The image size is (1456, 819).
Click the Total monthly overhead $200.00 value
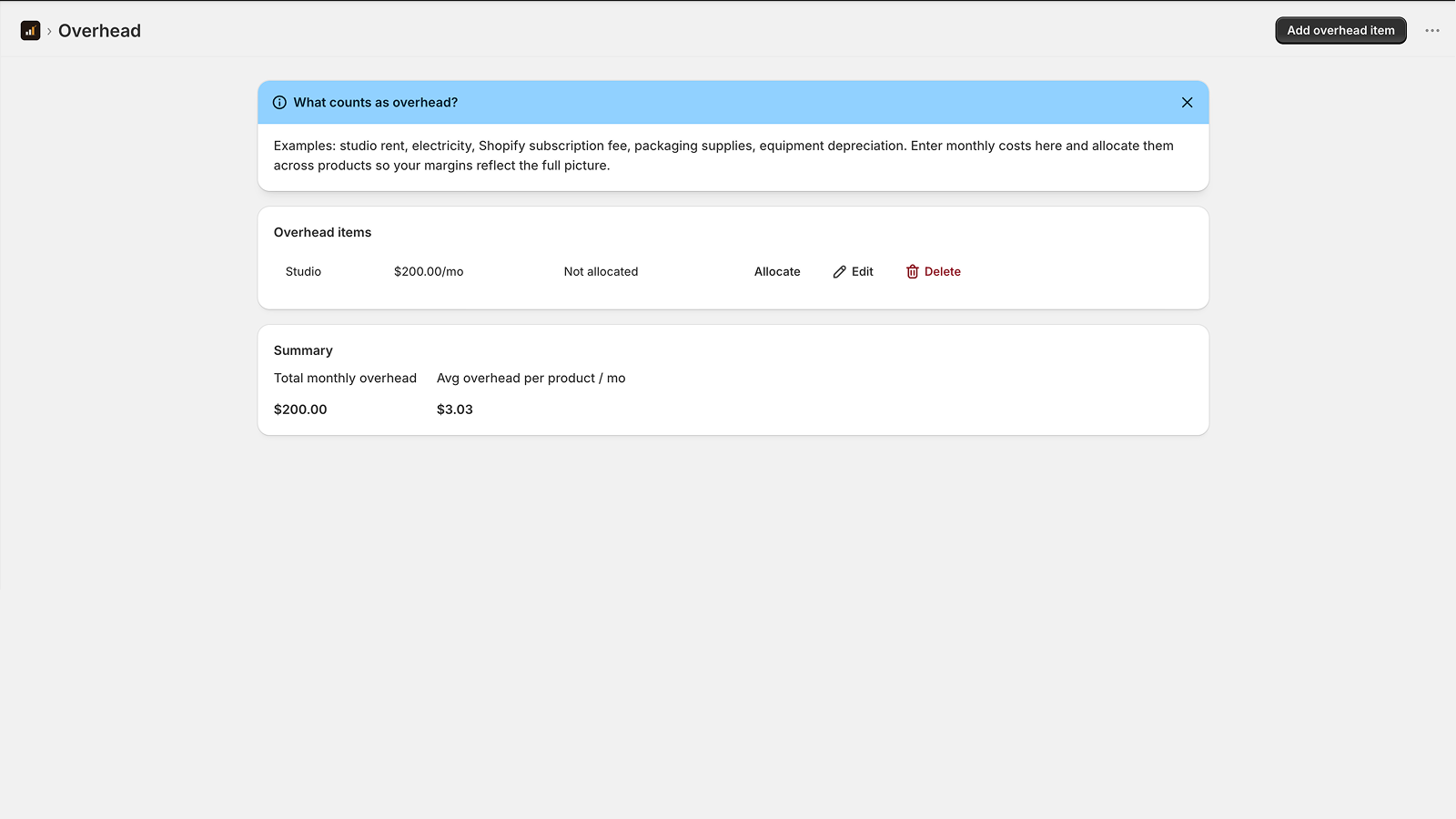click(x=300, y=409)
